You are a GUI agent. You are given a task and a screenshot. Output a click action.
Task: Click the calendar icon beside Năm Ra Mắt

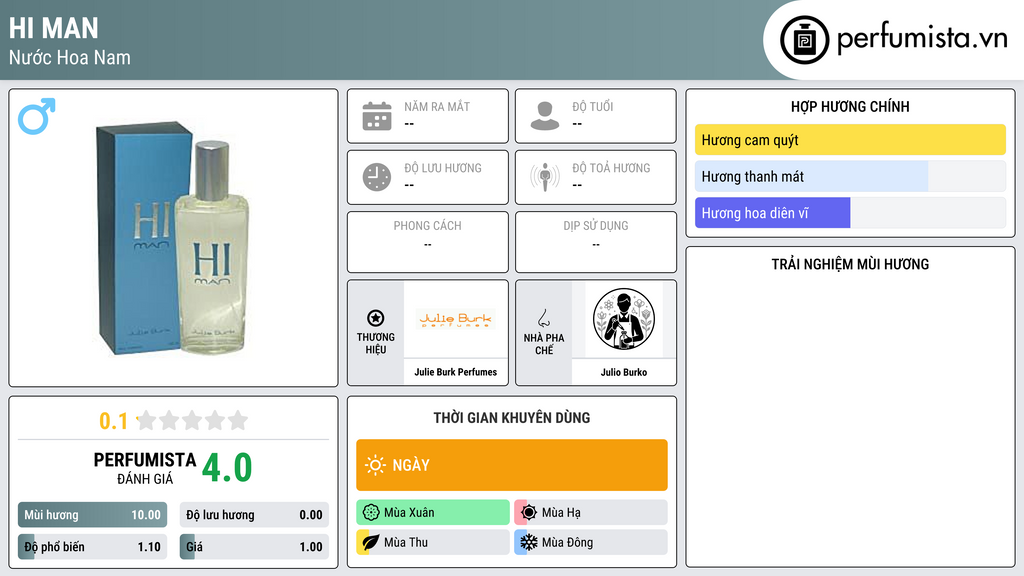377,116
